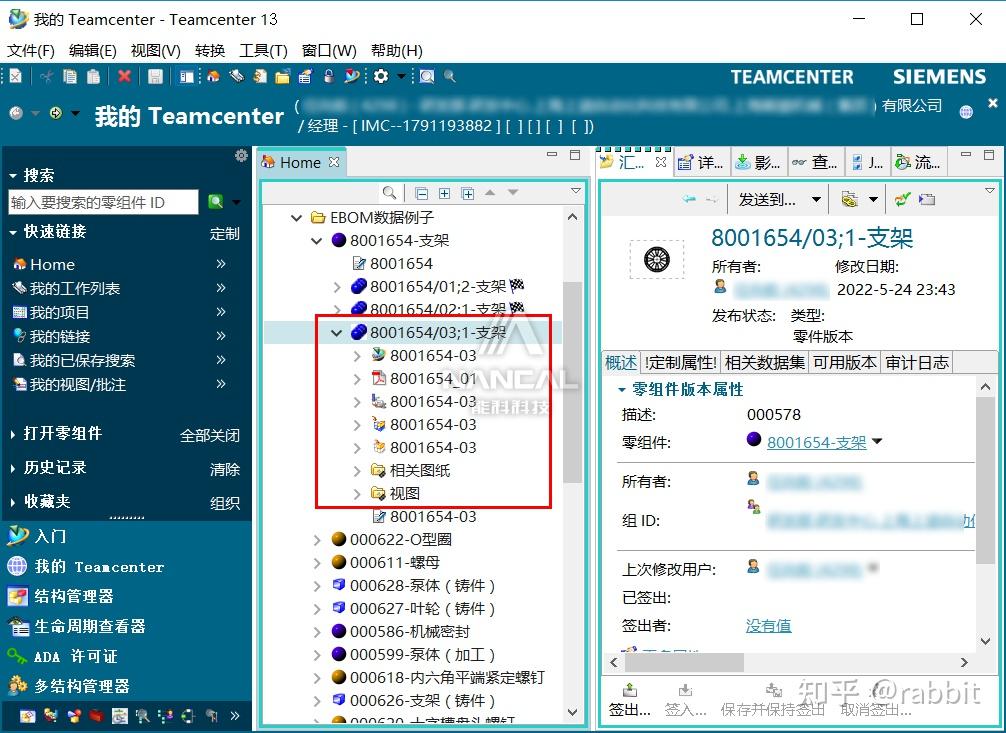Click the Copy icon in the top toolbar
Viewport: 1006px width, 733px height.
pyautogui.click(x=68, y=76)
